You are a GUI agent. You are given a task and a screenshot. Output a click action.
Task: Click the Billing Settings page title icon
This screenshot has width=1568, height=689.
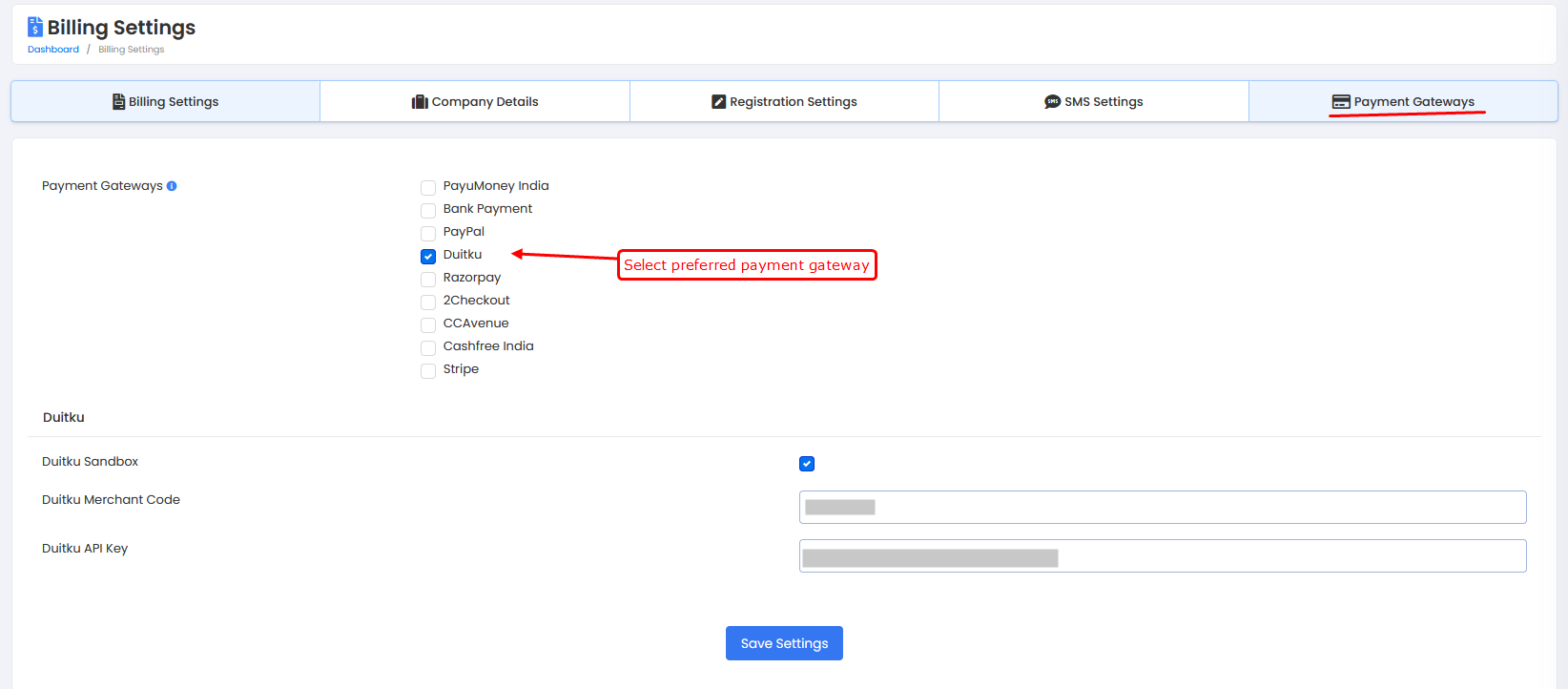click(35, 27)
